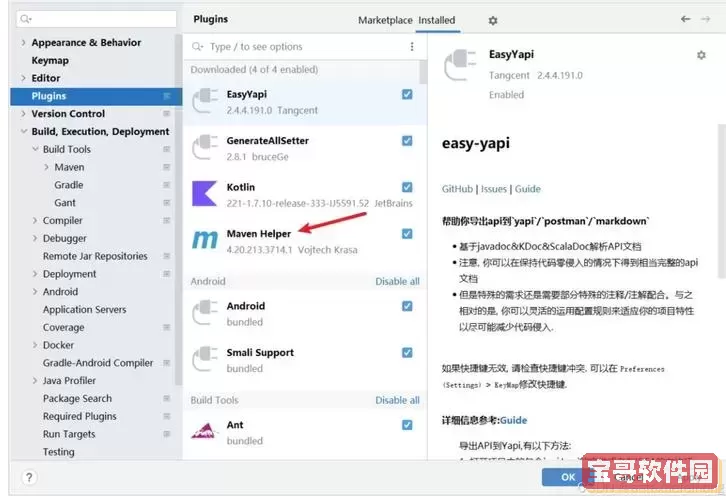This screenshot has width=726, height=500.
Task: Toggle the Maven Helper plugin checkbox
Action: 407,234
